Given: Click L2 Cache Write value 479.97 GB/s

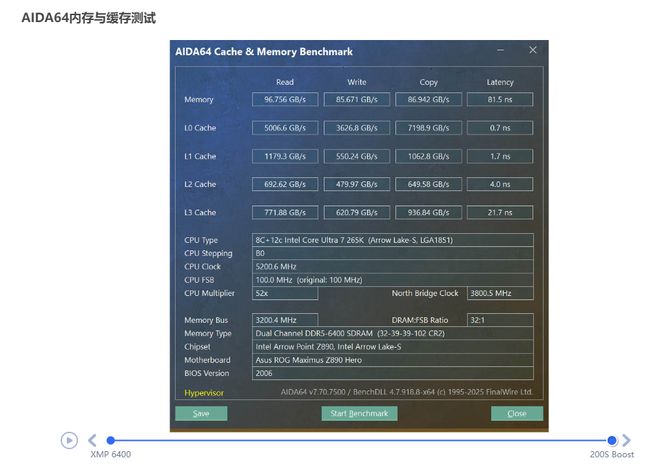Looking at the screenshot, I should 357,184.
